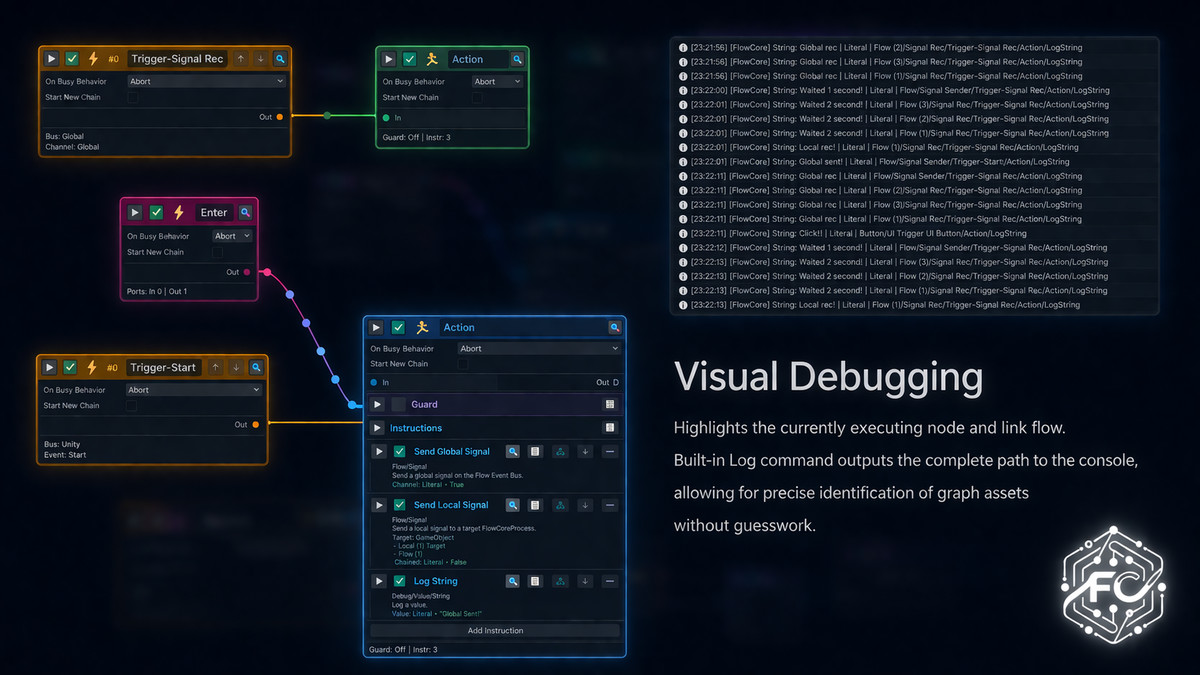This screenshot has height=675, width=1200.
Task: Uncheck the Log String instruction checkbox
Action: pos(399,581)
